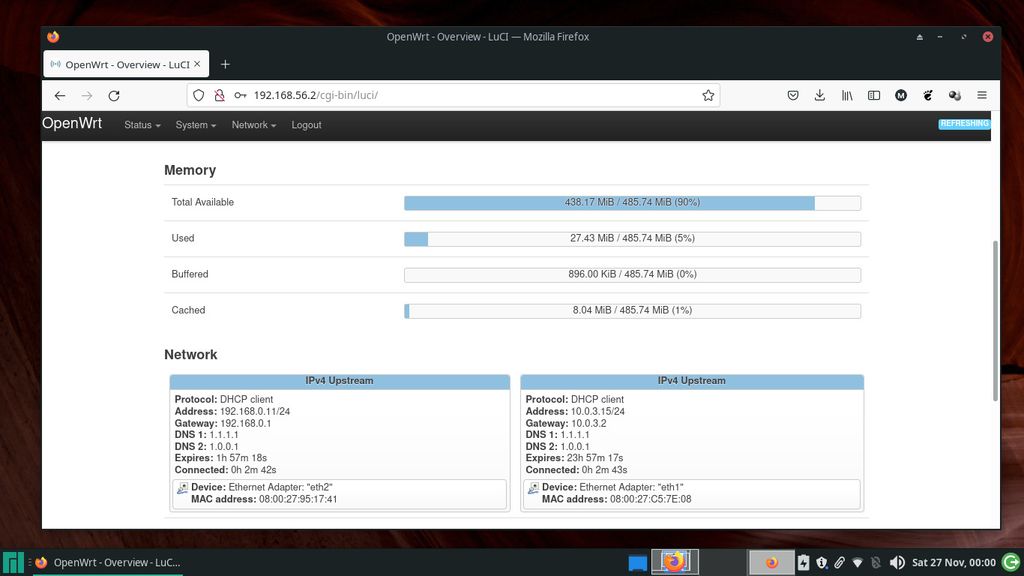This screenshot has height=576, width=1024.
Task: Open a new browser tab
Action: (225, 62)
